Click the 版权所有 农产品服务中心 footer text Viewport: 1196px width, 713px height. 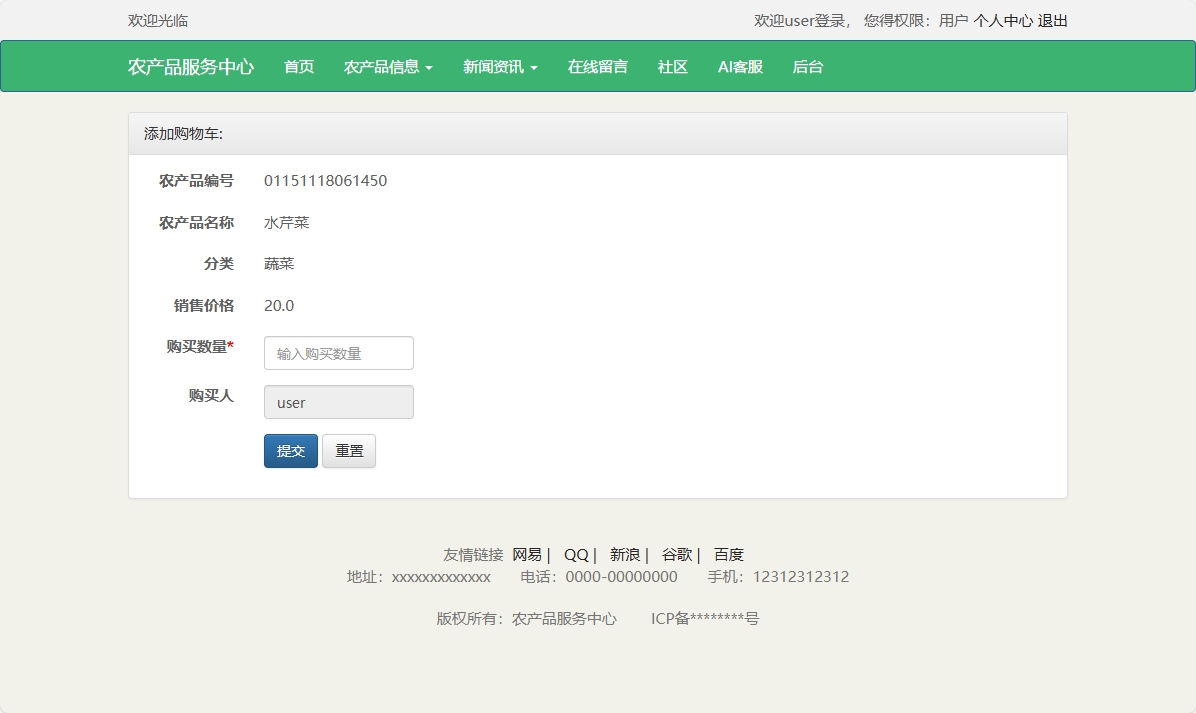[525, 618]
